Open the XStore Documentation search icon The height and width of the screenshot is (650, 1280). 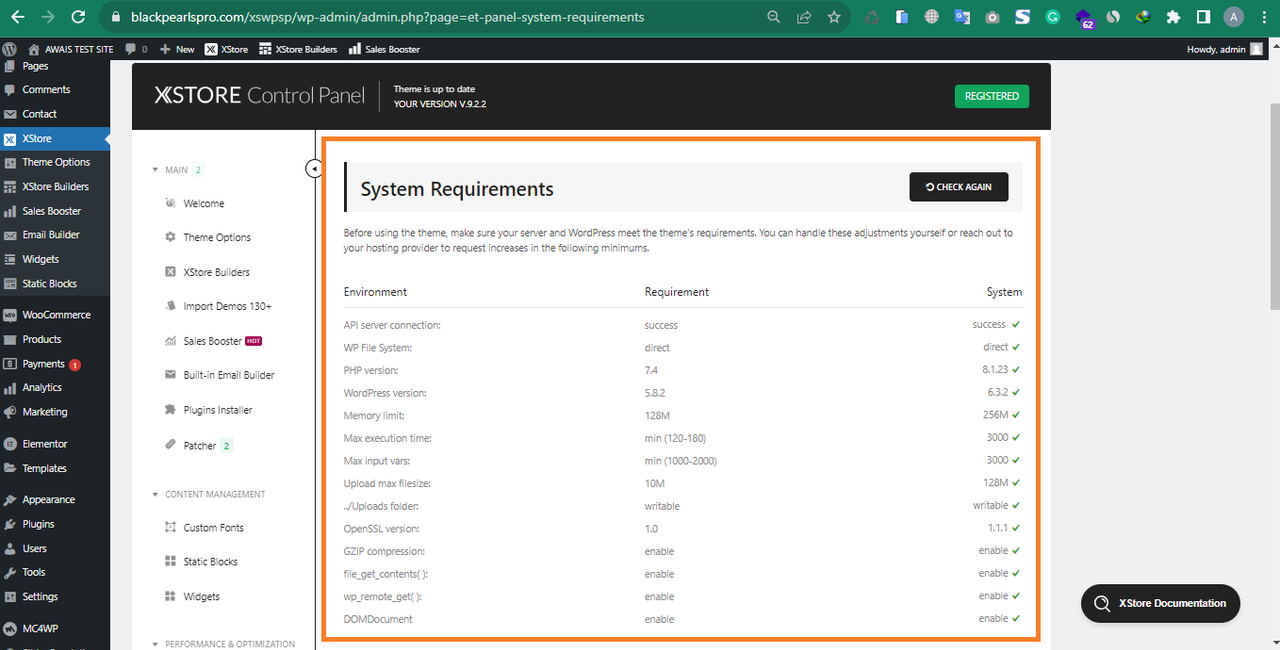(x=1102, y=603)
